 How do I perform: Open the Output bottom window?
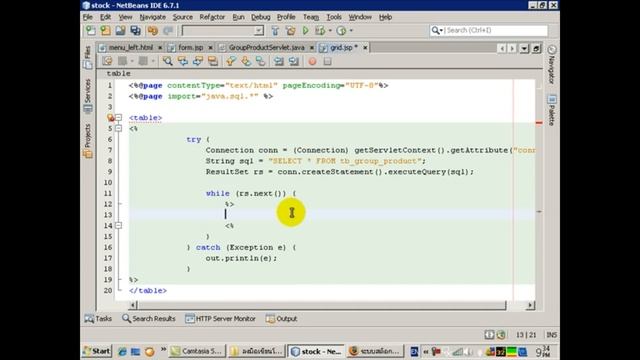pyautogui.click(x=281, y=319)
